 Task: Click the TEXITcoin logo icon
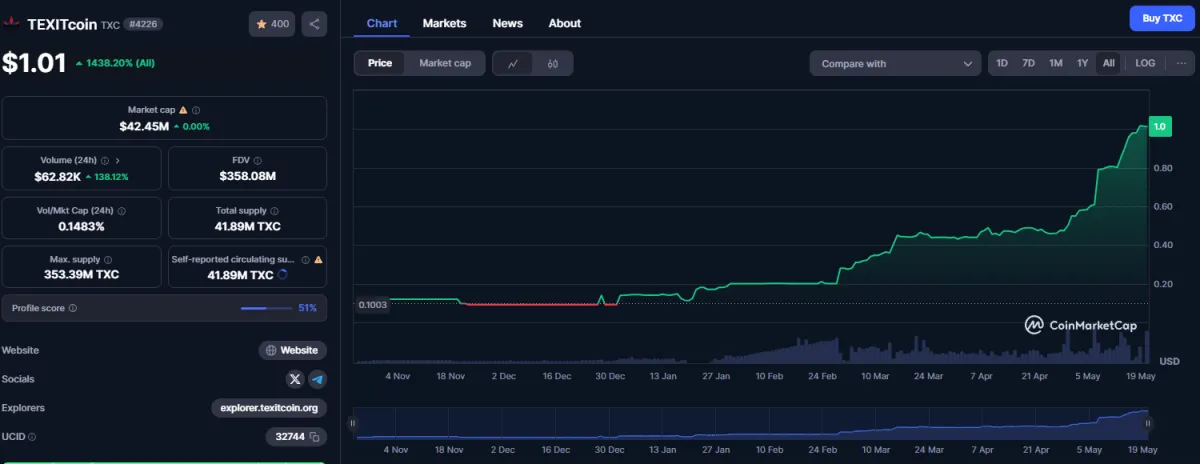click(x=12, y=24)
